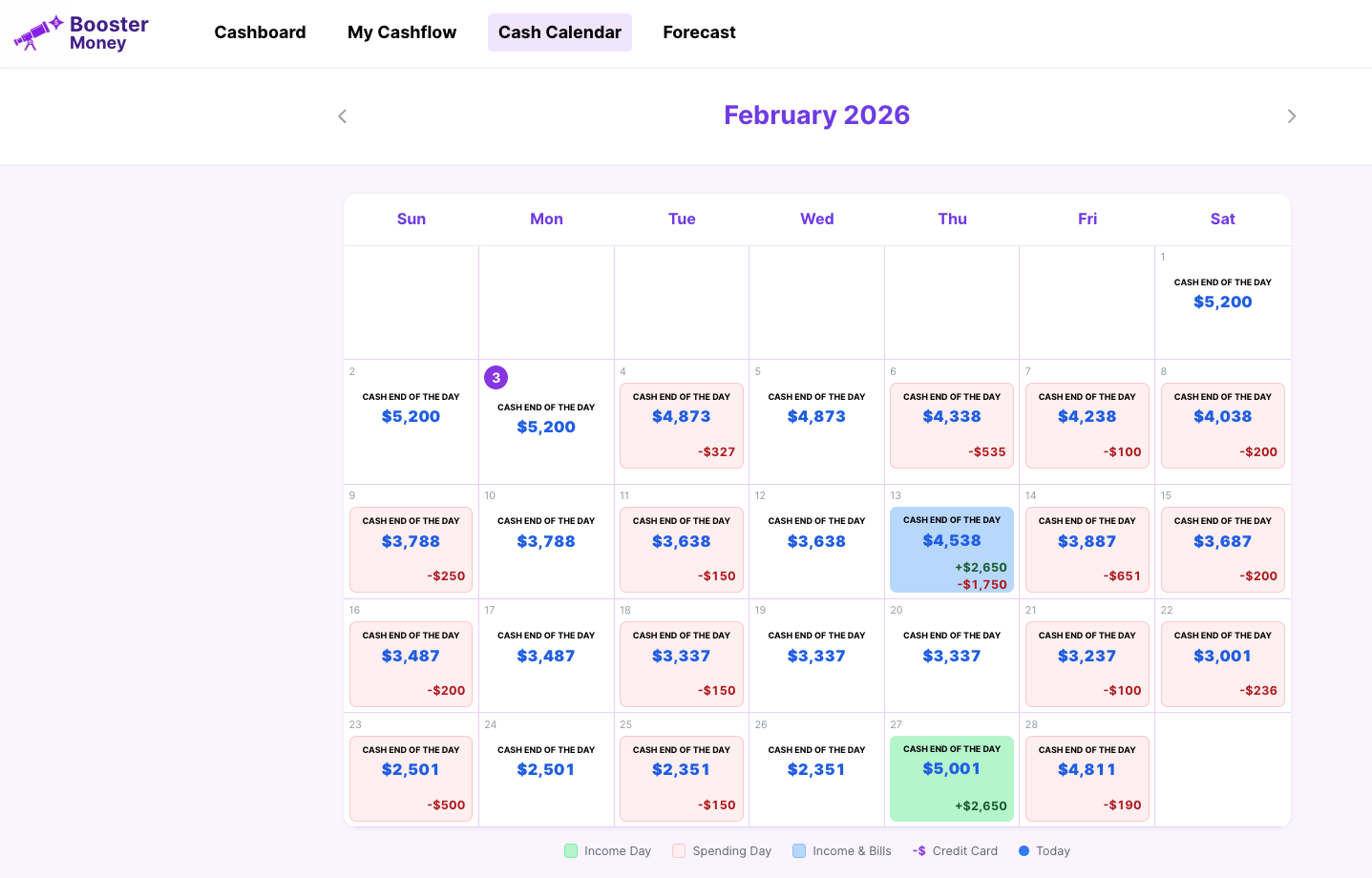
Task: Open the Forecast tab
Action: click(x=699, y=31)
